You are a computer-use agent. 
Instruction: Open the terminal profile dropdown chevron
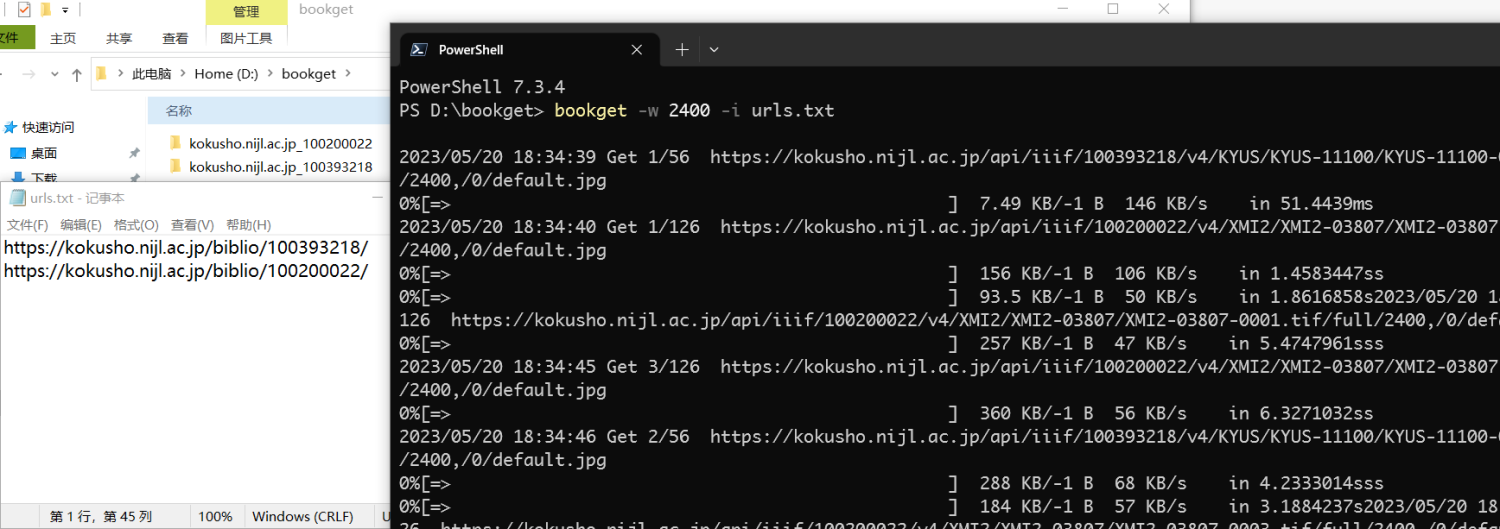pyautogui.click(x=714, y=50)
